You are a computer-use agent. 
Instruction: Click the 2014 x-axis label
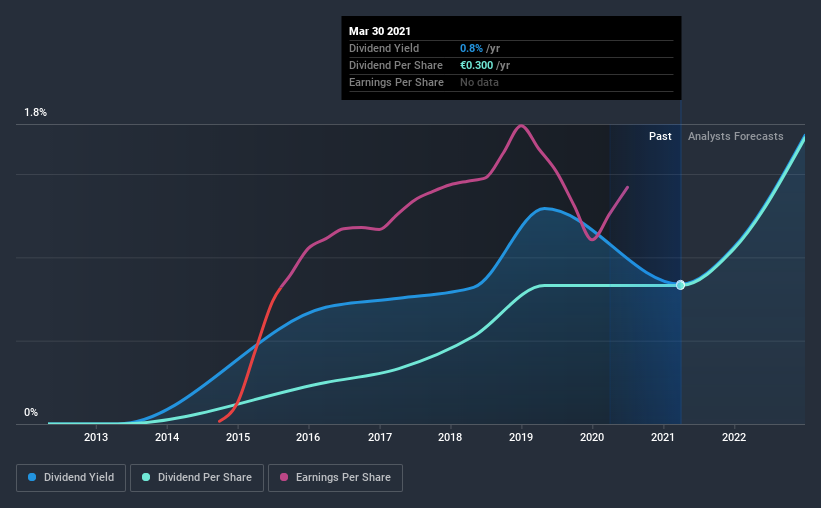167,437
